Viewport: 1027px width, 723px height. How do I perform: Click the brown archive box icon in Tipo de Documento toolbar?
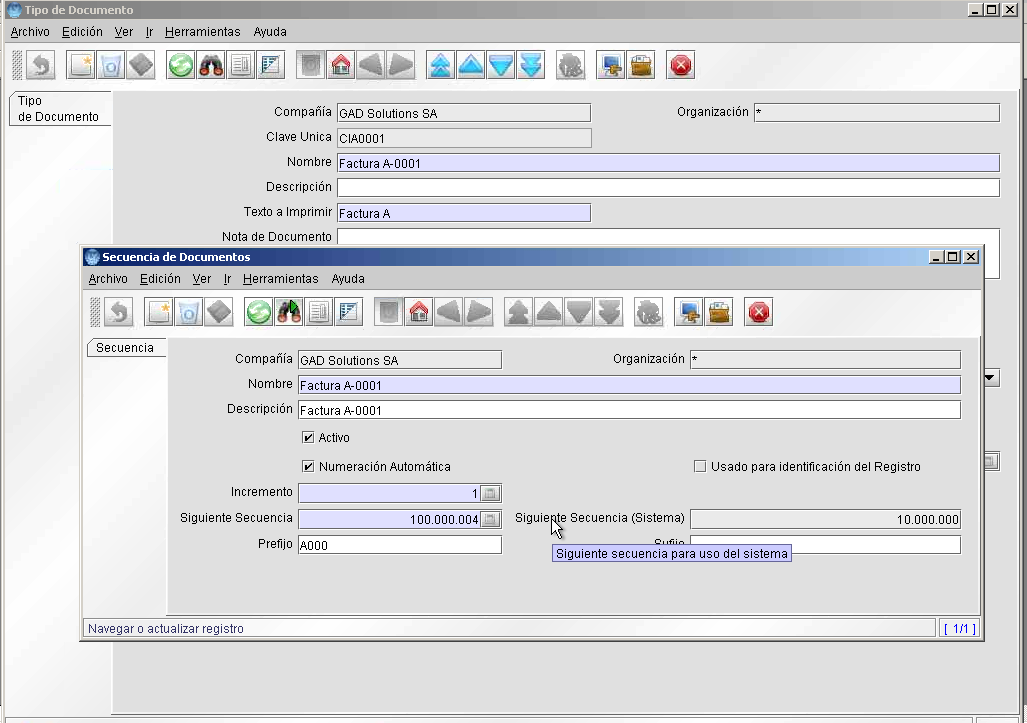pos(641,65)
